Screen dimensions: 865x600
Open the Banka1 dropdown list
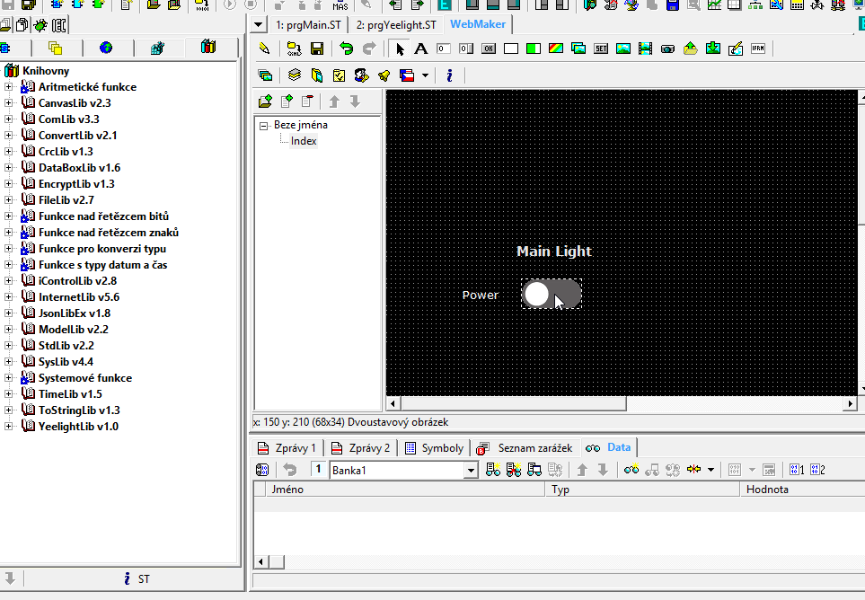[x=471, y=470]
